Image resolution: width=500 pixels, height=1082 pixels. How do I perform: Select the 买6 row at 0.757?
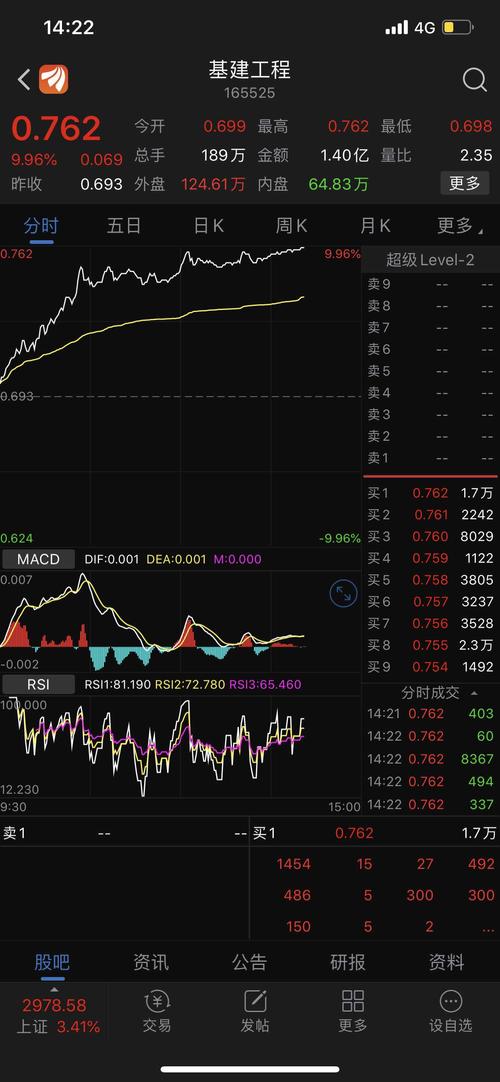[430, 602]
